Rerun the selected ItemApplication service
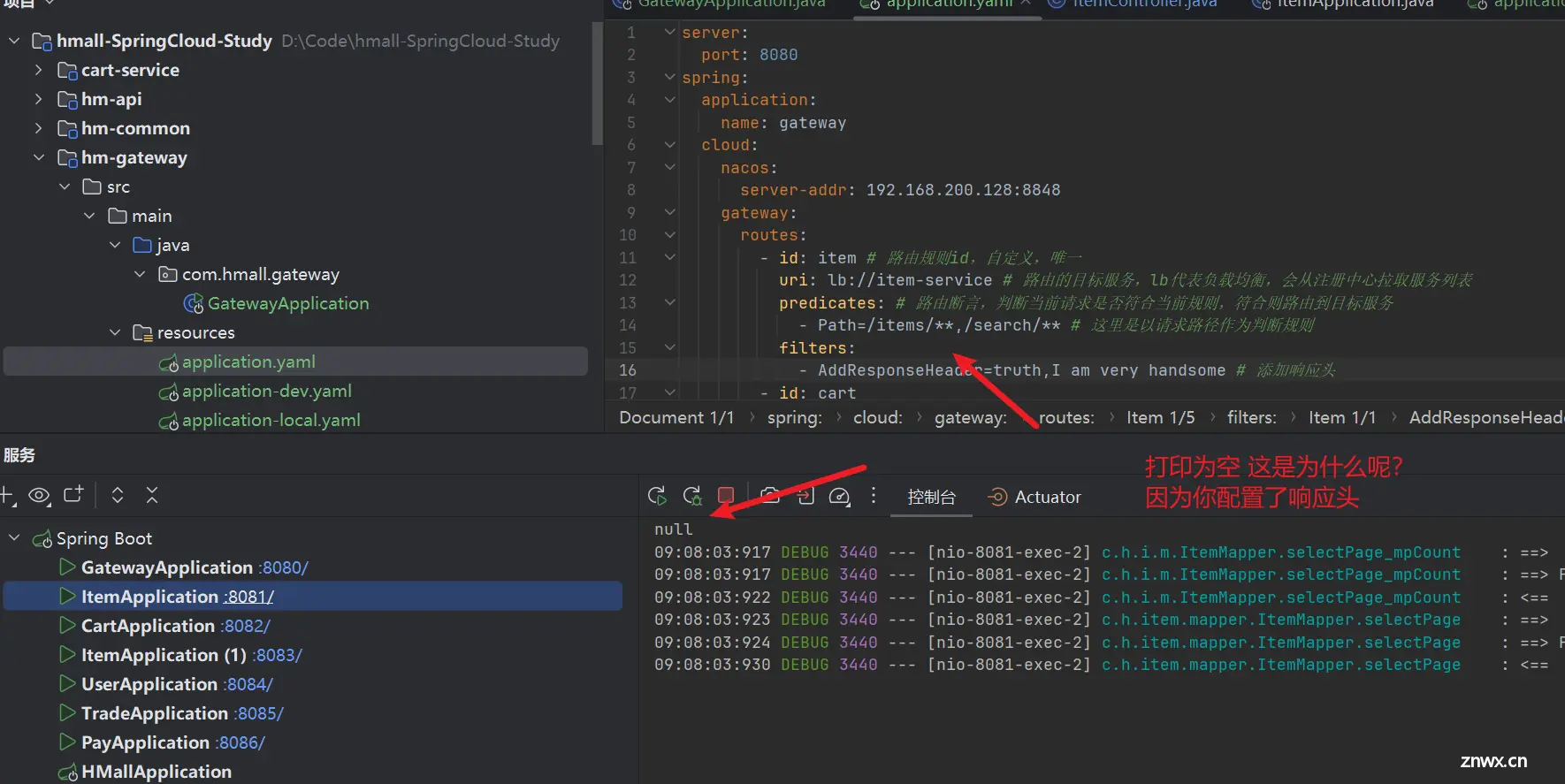The height and width of the screenshot is (784, 1565). tap(657, 497)
